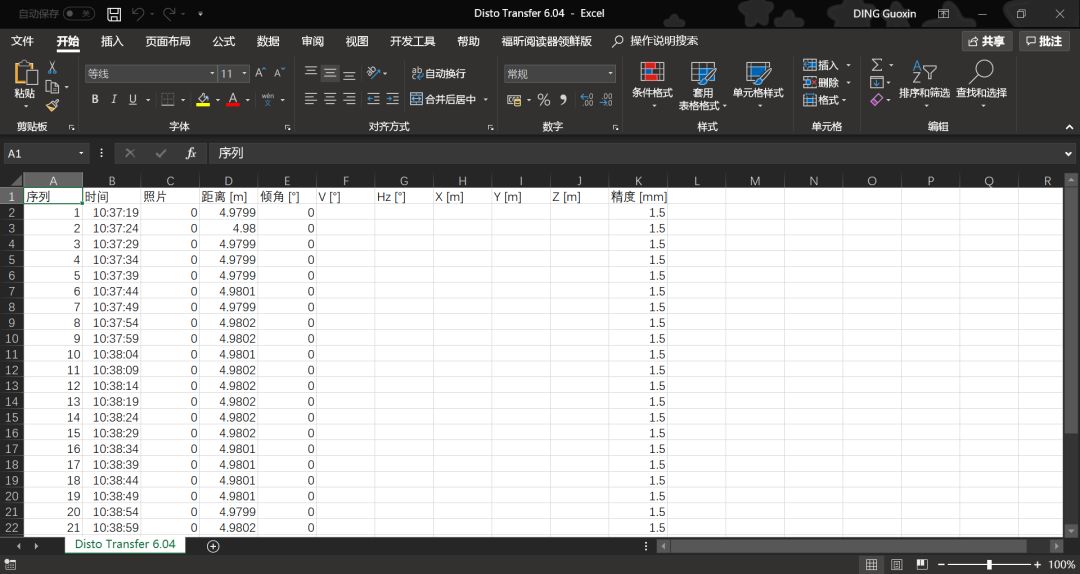The width and height of the screenshot is (1080, 574).
Task: Click the AutoSum sigma icon
Action: click(x=876, y=65)
